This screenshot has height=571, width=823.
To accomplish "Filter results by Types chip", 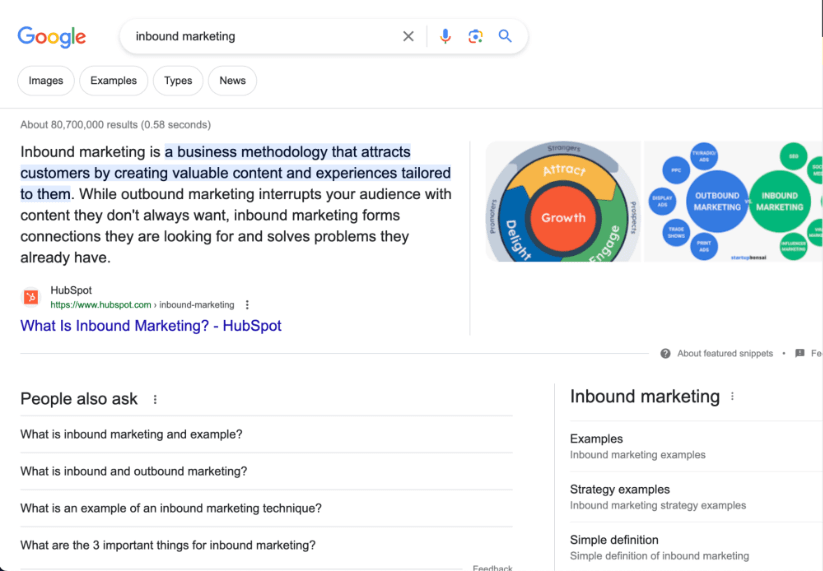I will pyautogui.click(x=178, y=81).
